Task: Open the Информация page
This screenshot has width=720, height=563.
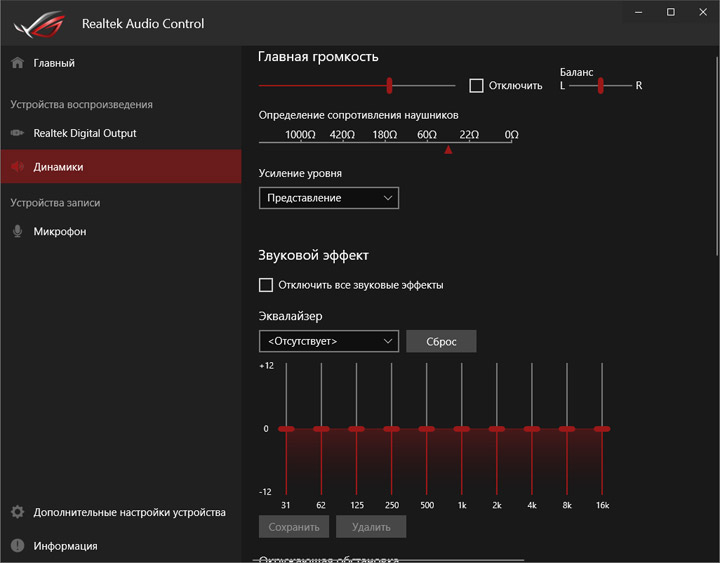Action: [121, 546]
